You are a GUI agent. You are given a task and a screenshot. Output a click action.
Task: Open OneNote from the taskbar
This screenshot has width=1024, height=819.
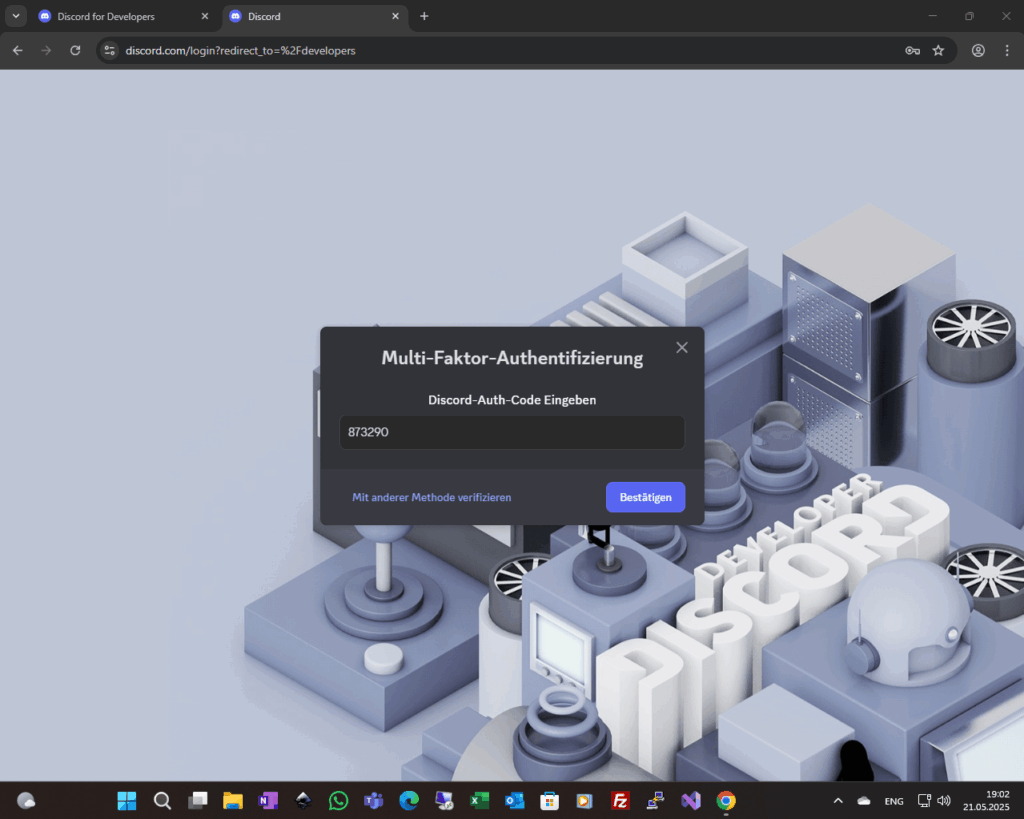[268, 801]
